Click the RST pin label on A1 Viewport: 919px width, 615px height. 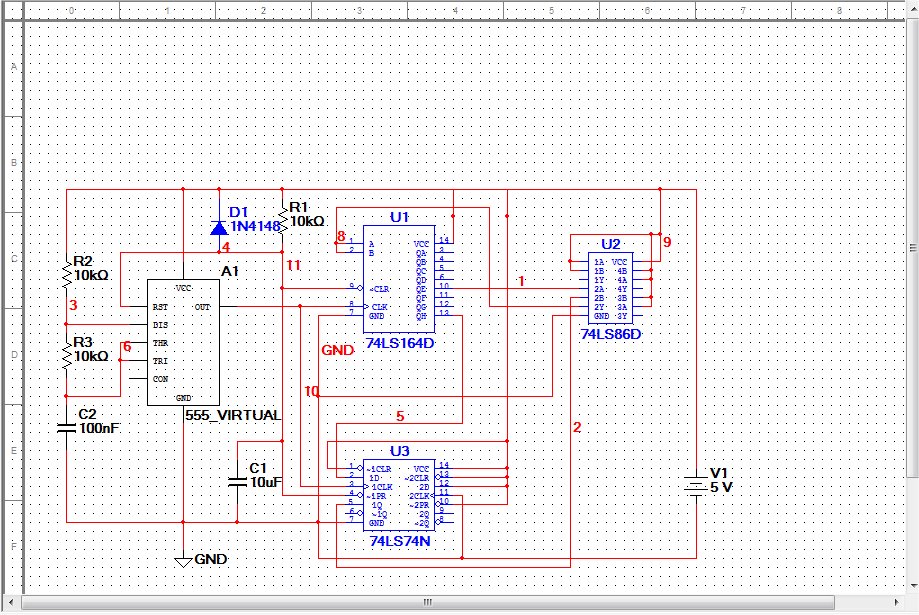tap(160, 307)
